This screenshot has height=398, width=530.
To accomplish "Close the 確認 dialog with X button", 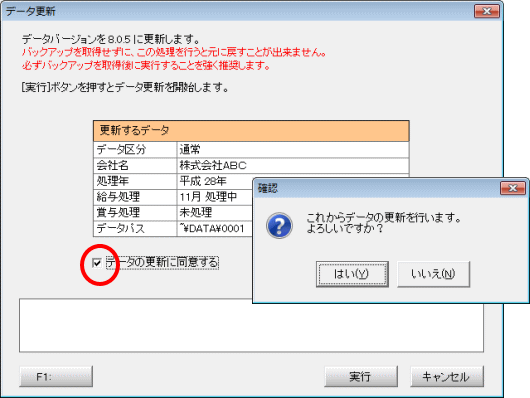I will (513, 188).
